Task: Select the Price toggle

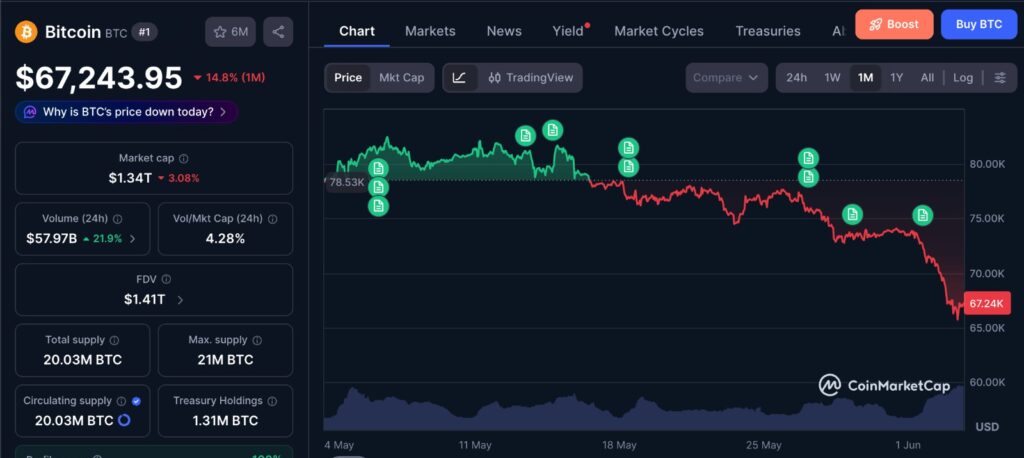Action: [348, 78]
